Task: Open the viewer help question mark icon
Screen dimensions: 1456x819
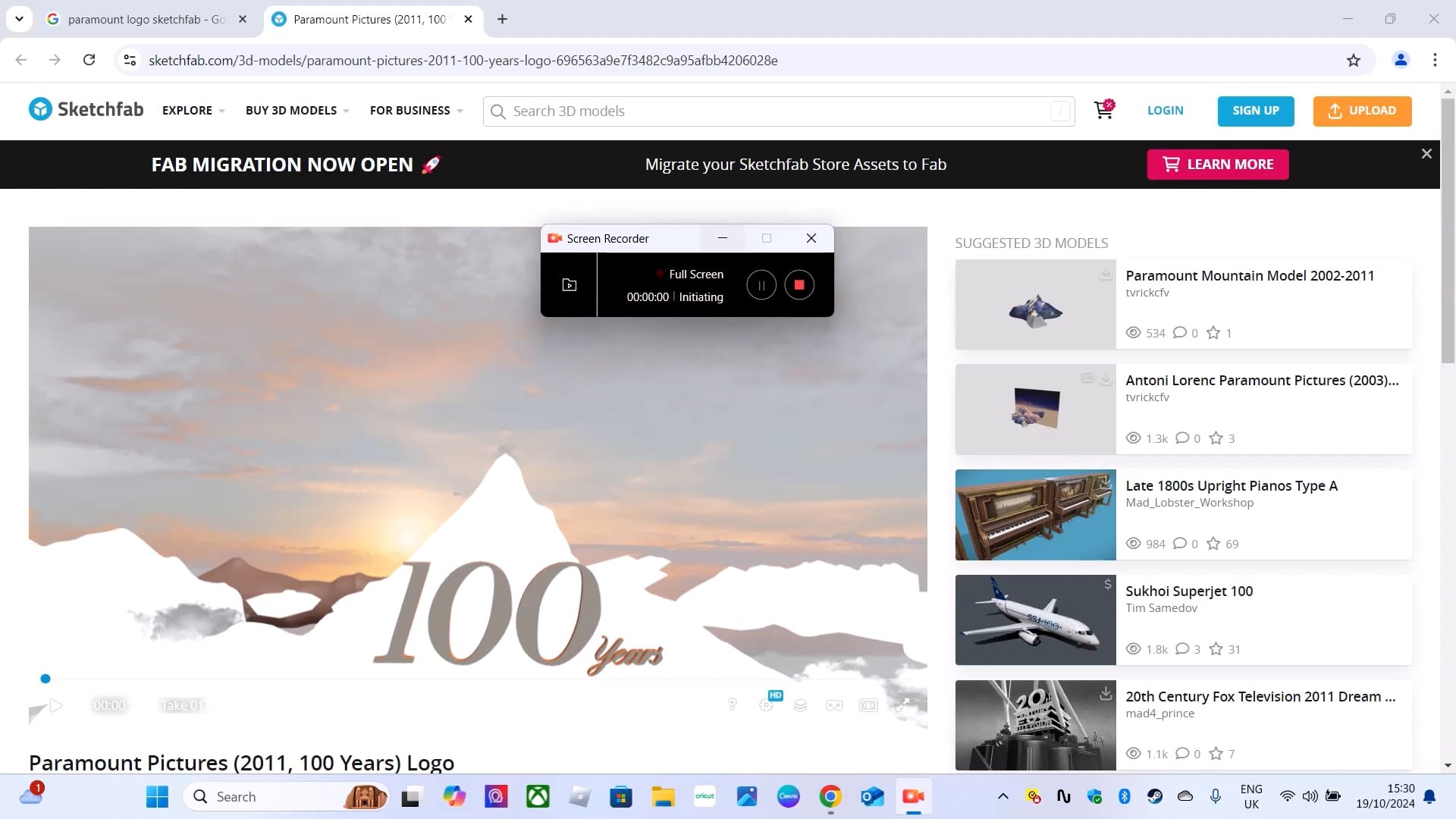Action: point(732,704)
